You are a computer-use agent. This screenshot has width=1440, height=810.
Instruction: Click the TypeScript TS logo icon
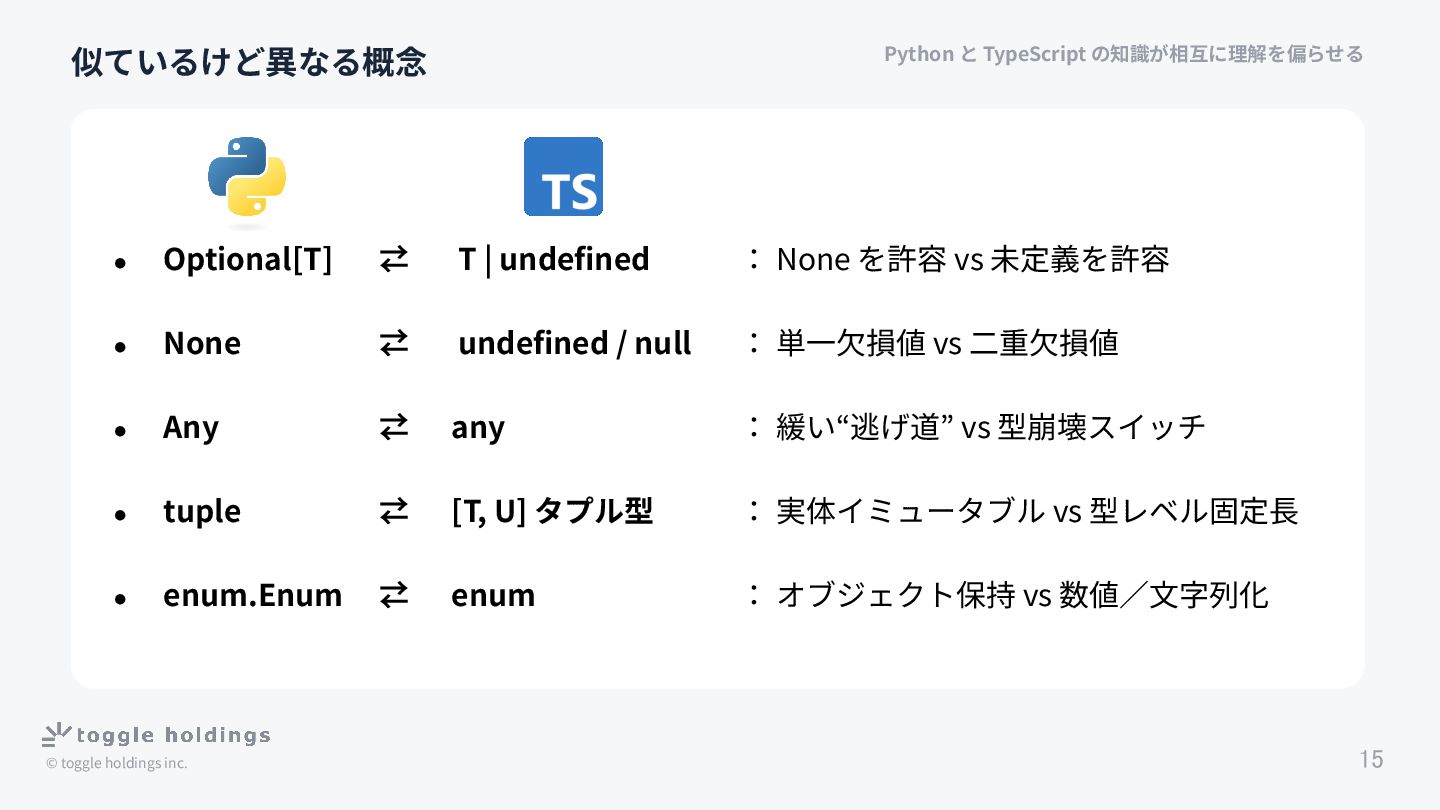tap(563, 177)
